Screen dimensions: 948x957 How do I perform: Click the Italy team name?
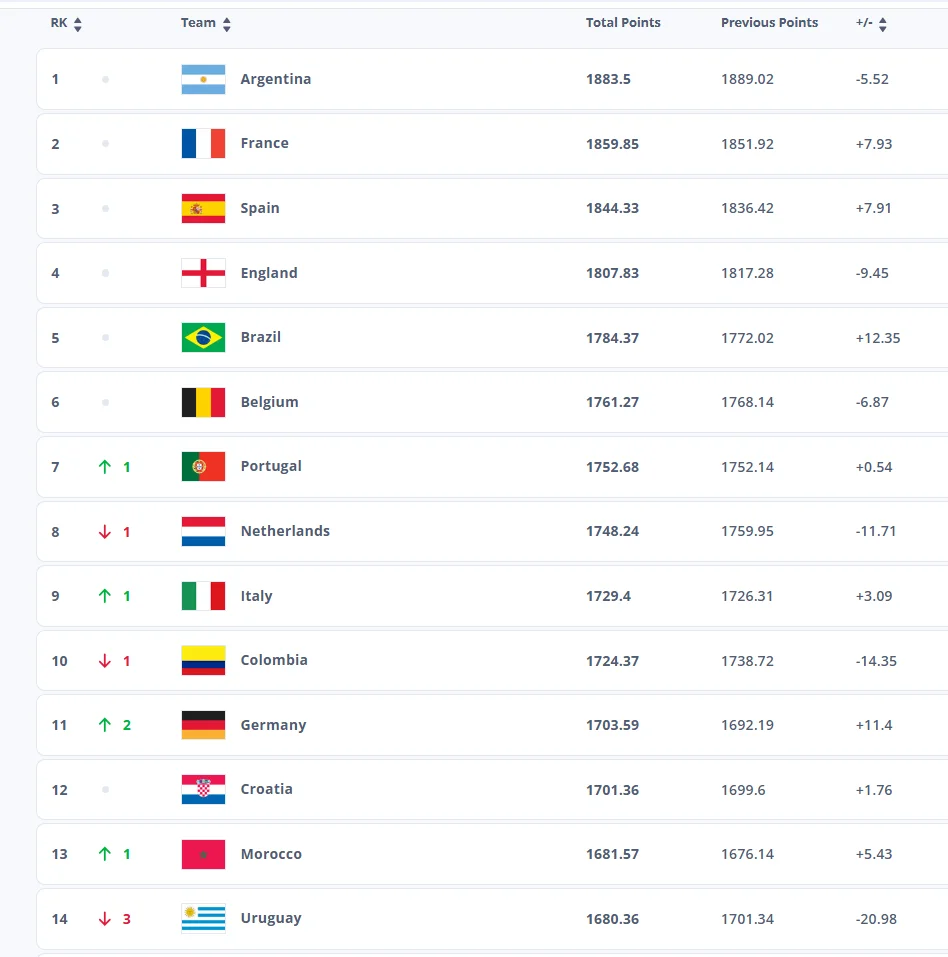tap(256, 596)
